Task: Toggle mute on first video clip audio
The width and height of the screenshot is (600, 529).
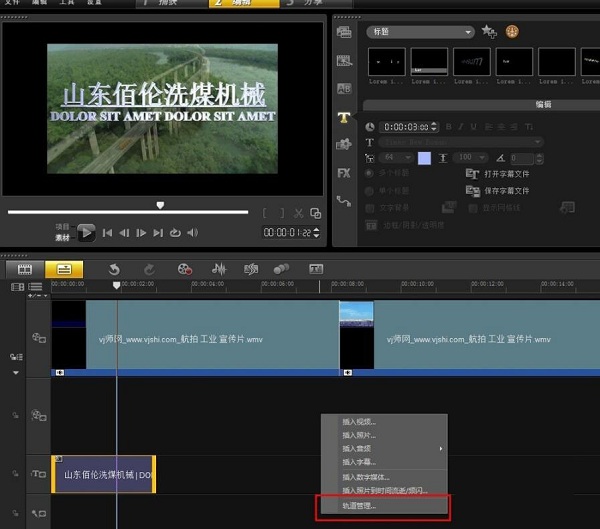Action: click(60, 372)
